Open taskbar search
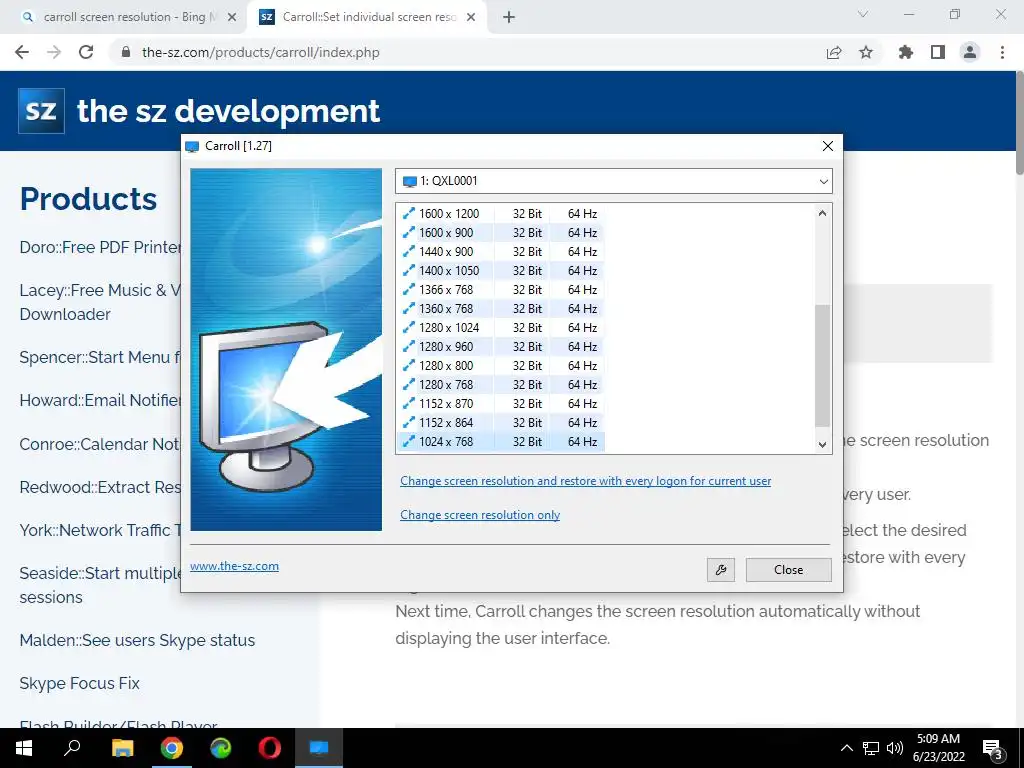 pos(72,748)
